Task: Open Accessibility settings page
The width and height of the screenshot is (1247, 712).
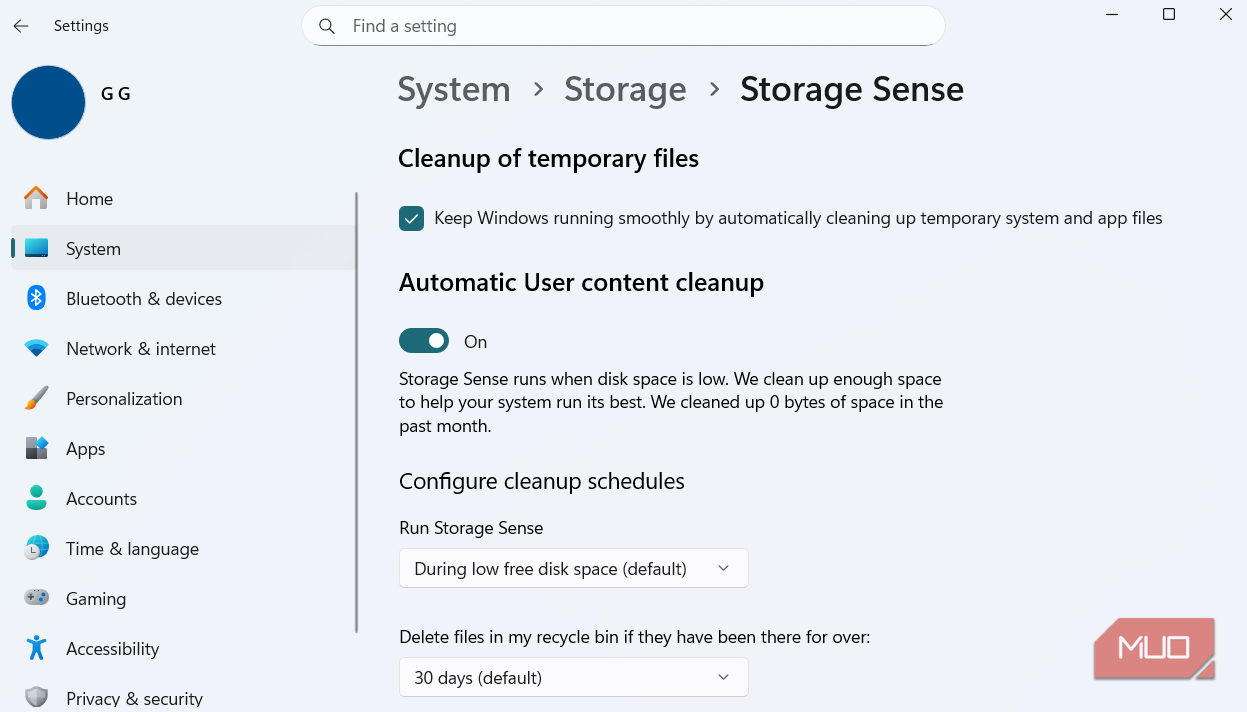Action: coord(183,648)
